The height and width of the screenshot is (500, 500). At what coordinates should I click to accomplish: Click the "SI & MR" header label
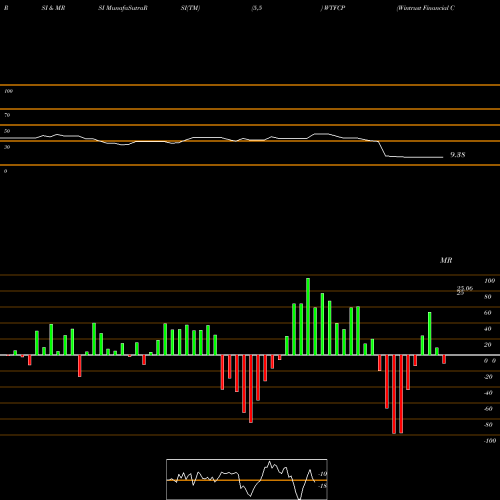click(x=53, y=8)
